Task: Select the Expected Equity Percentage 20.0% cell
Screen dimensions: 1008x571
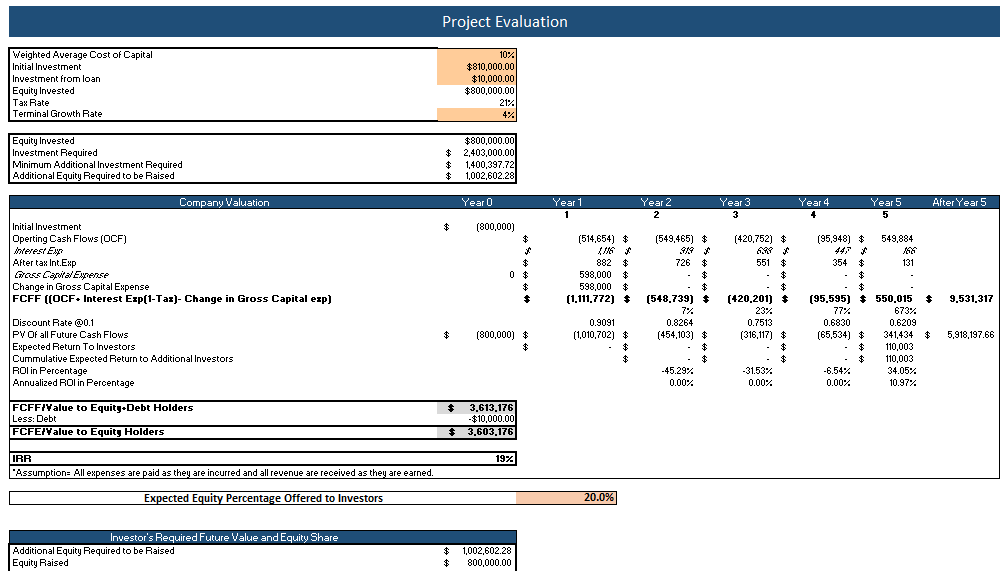Action: point(566,498)
